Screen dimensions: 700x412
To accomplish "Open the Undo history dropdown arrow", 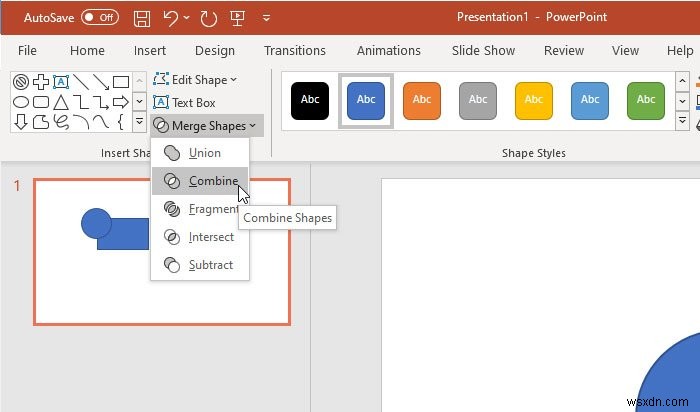I will 187,18.
